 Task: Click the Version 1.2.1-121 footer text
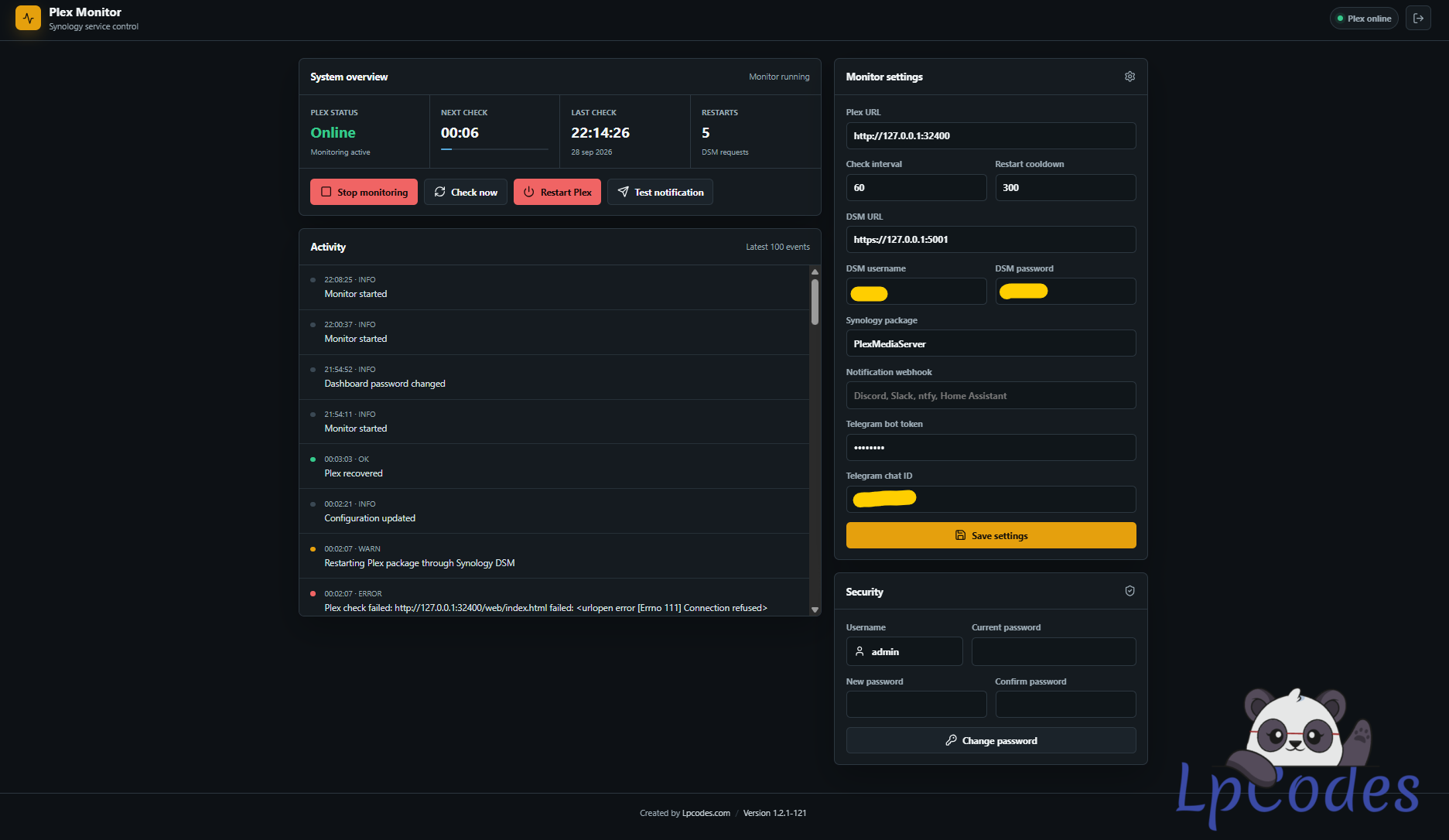[774, 813]
